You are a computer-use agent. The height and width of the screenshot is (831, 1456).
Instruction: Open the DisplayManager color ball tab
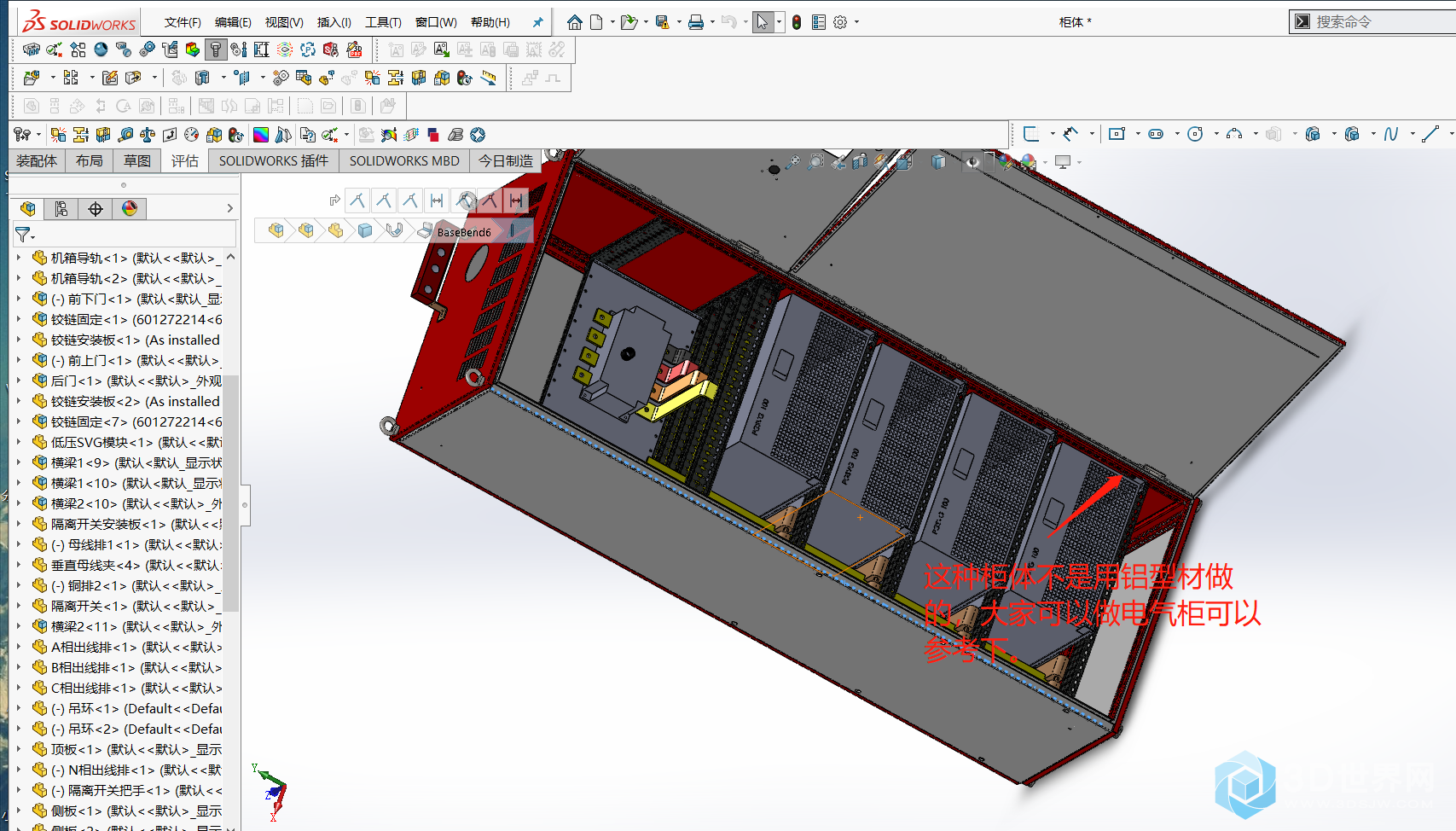[x=130, y=209]
